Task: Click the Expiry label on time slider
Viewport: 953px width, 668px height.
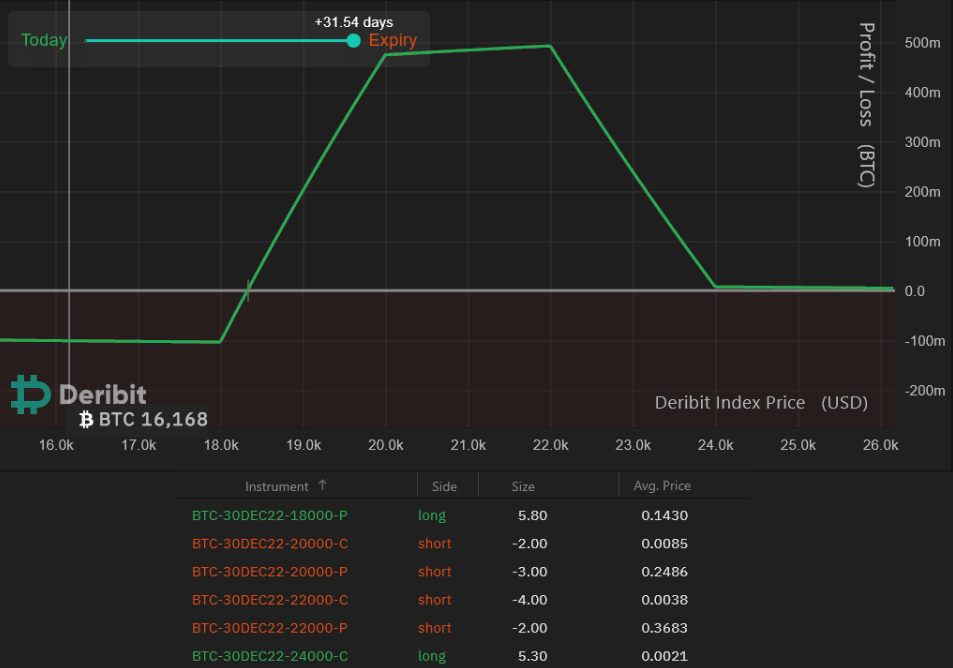Action: pos(392,40)
